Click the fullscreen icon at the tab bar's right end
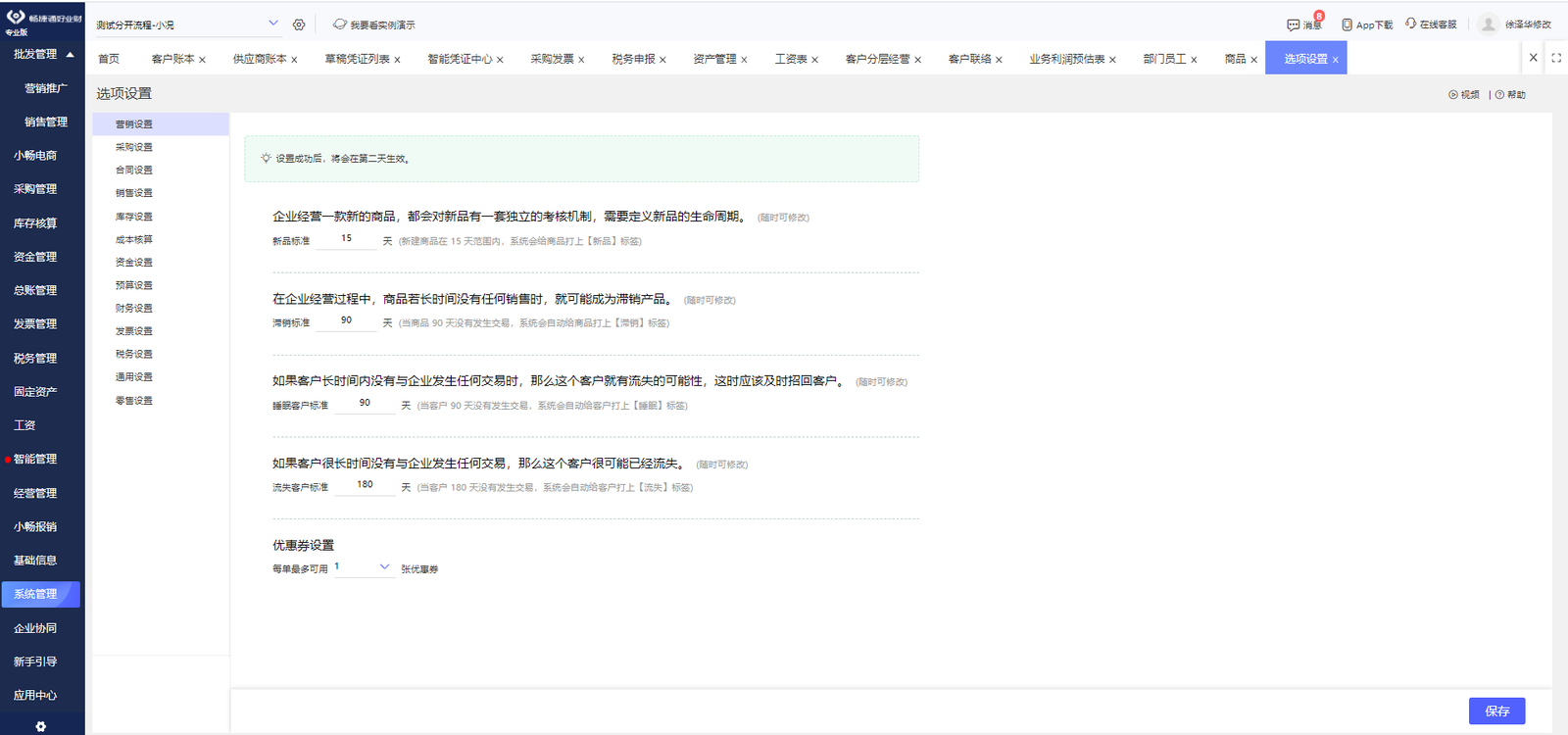This screenshot has width=1568, height=735. 1555,58
